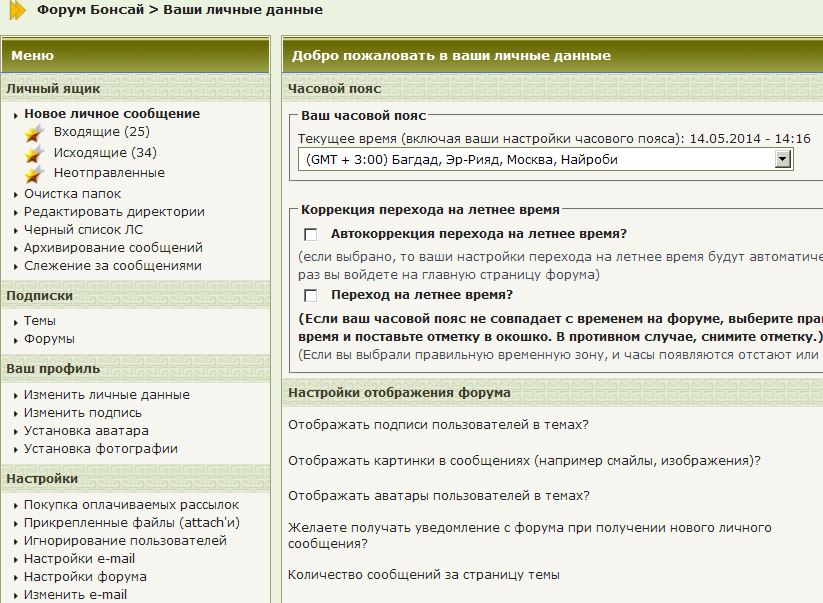Click the Часовой пояс section heading
Viewport: 823px width, 603px height.
(335, 89)
